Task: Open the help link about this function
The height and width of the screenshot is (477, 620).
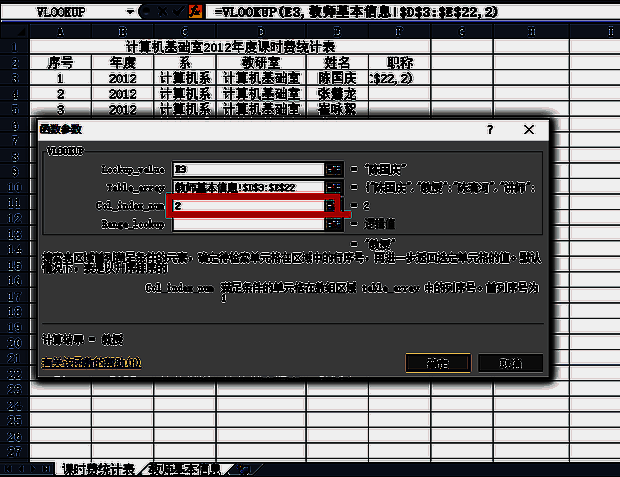Action: coord(91,363)
